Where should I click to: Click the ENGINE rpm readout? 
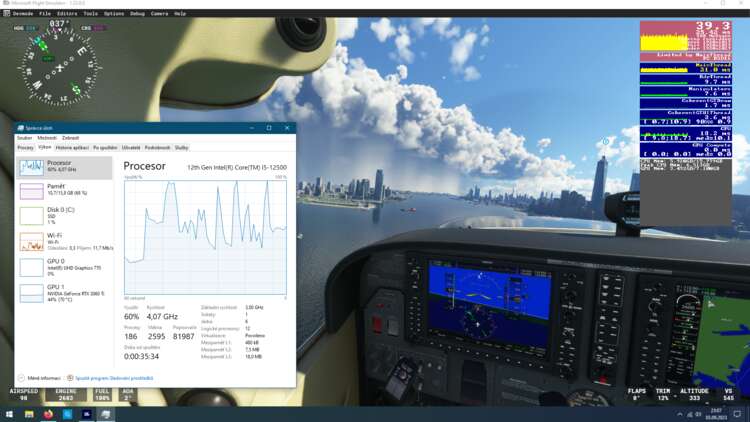click(x=66, y=394)
